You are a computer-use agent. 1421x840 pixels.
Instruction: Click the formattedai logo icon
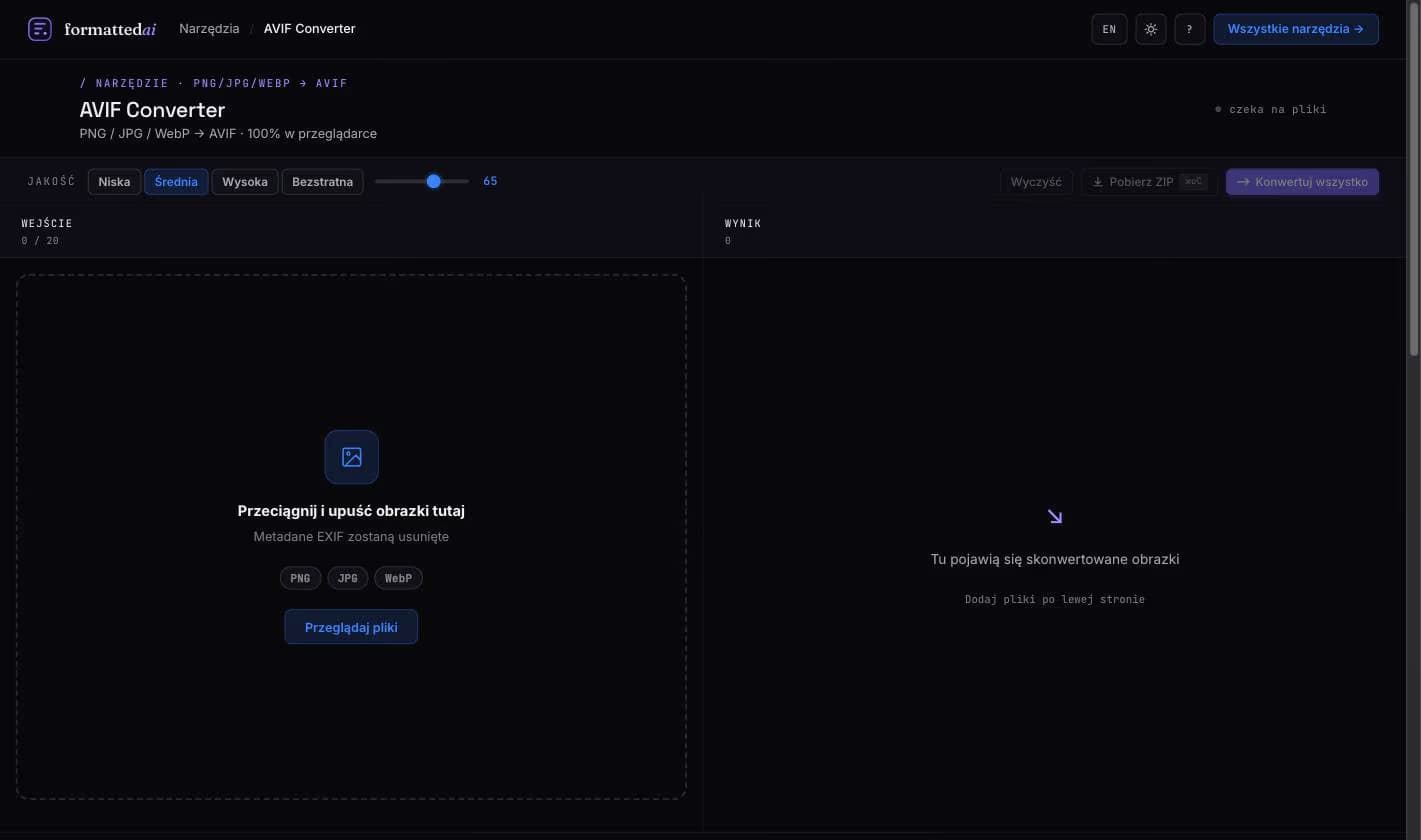coord(39,29)
